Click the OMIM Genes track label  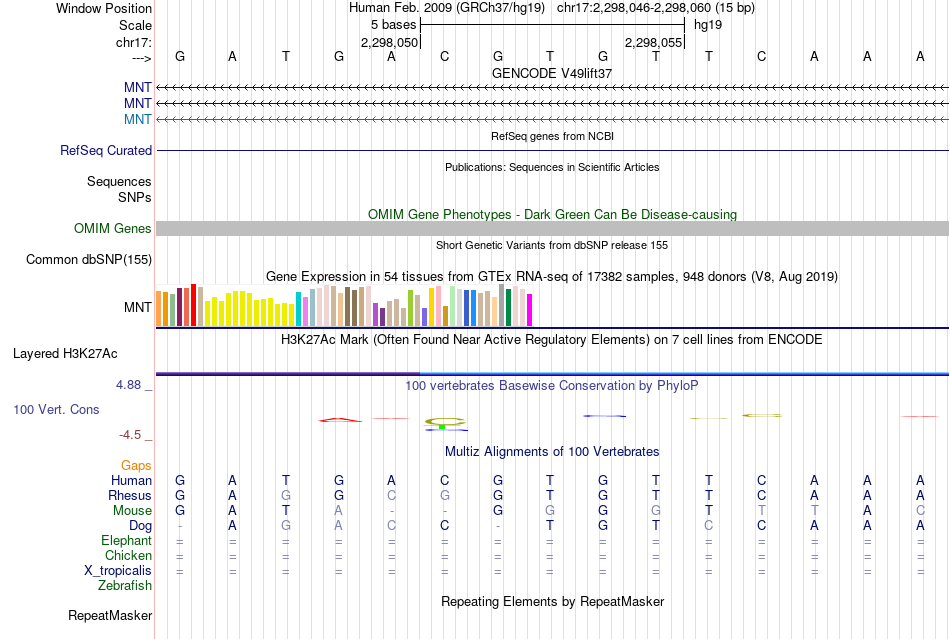click(x=113, y=228)
